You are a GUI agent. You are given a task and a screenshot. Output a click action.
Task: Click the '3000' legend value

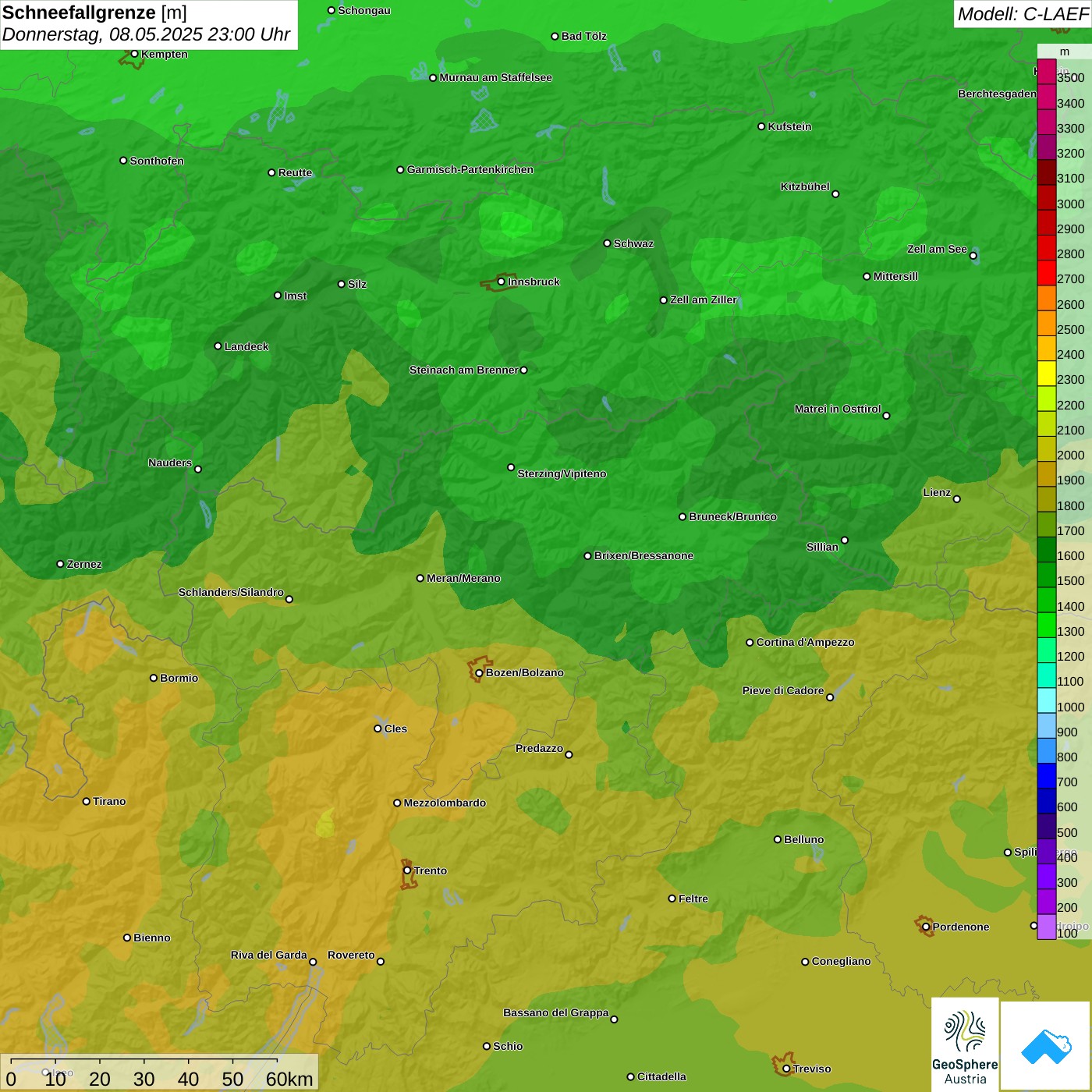pos(1071,204)
